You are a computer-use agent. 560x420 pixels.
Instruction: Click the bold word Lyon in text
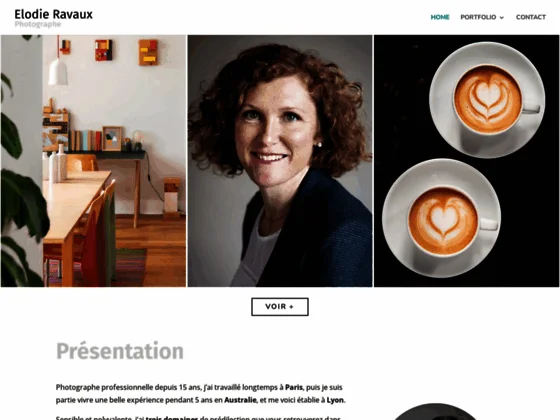point(335,400)
